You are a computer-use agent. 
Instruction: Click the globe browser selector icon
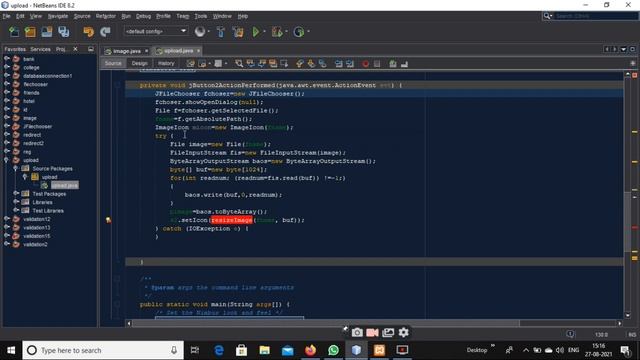(x=200, y=31)
